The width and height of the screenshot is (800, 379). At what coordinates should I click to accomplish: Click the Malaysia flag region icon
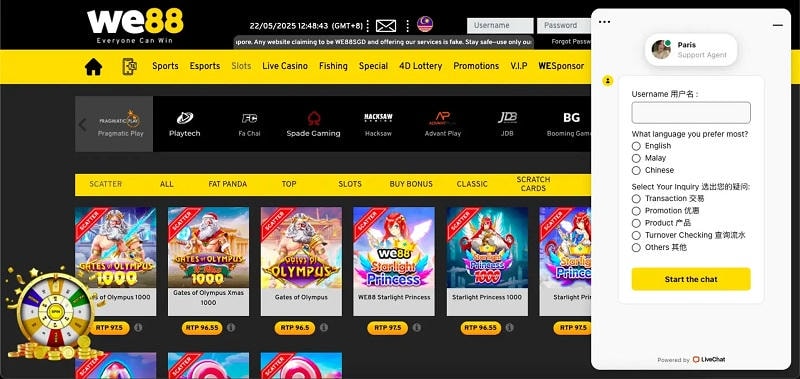(425, 24)
